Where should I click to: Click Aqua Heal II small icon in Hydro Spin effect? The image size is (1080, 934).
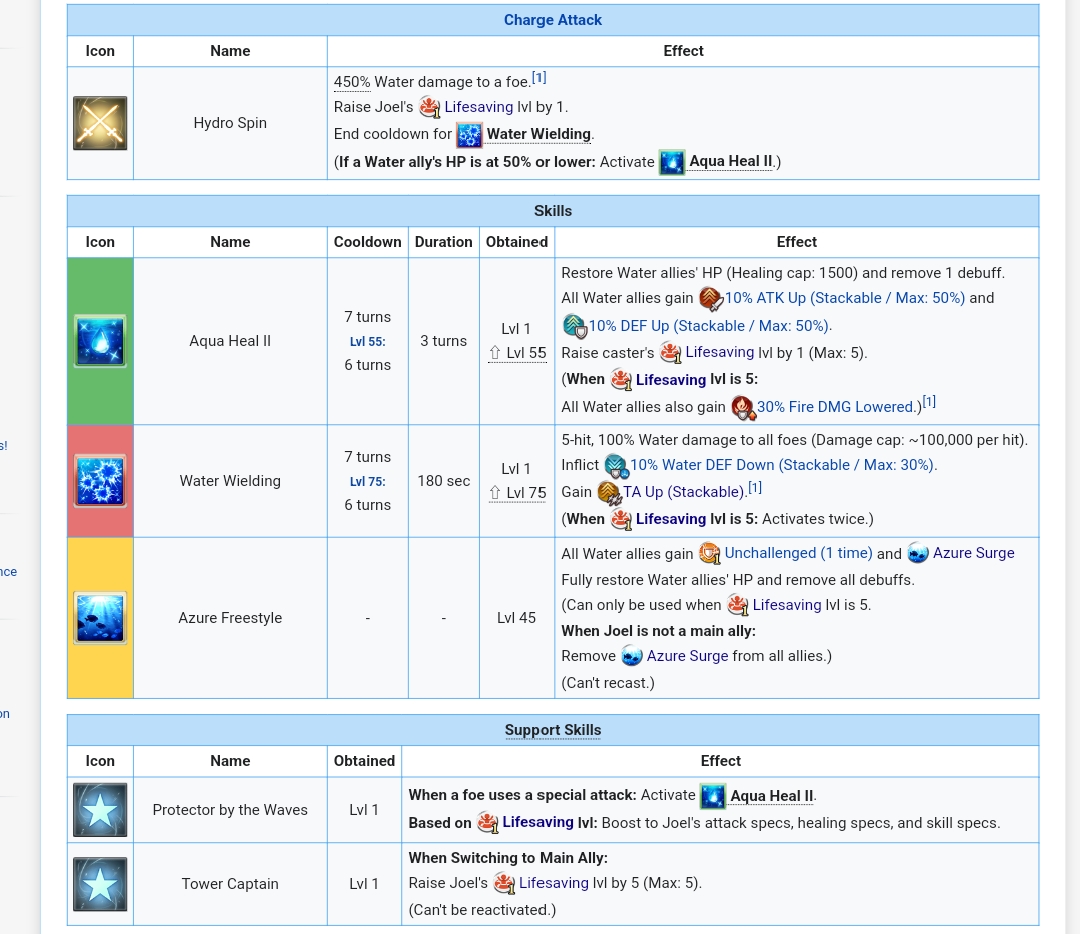coord(672,163)
